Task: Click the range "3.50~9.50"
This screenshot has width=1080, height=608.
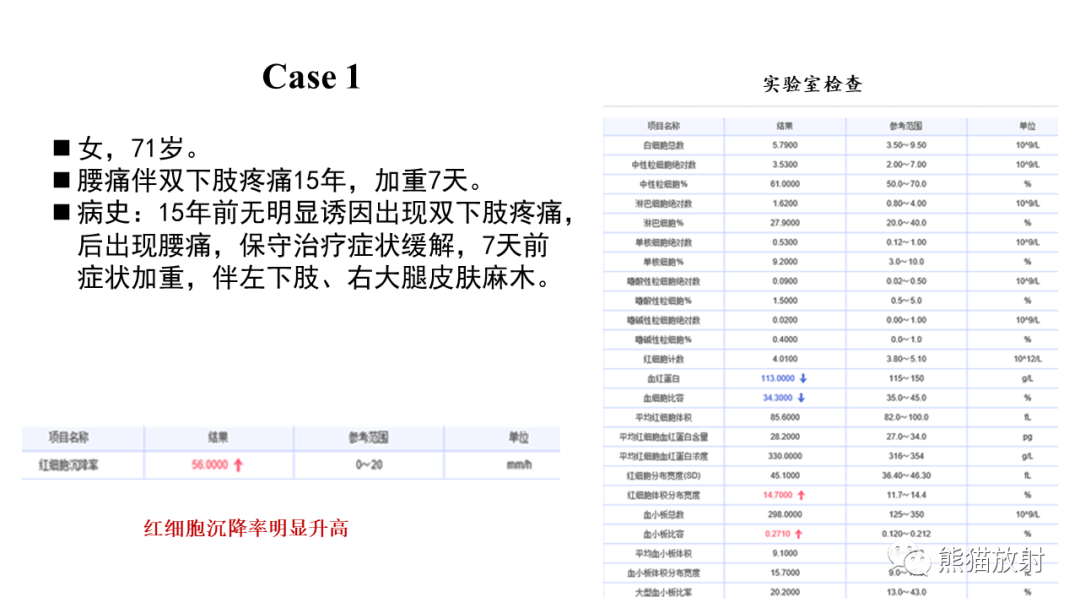Action: [x=906, y=145]
